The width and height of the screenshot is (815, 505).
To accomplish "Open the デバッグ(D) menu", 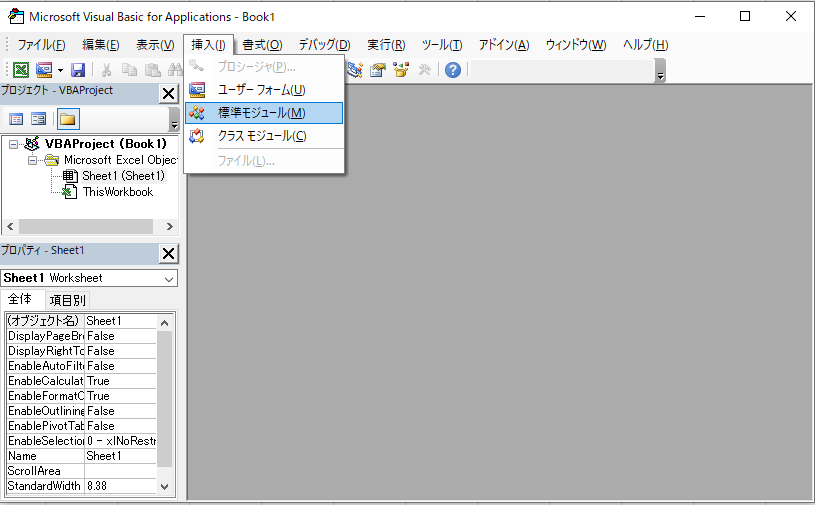I will (x=325, y=45).
